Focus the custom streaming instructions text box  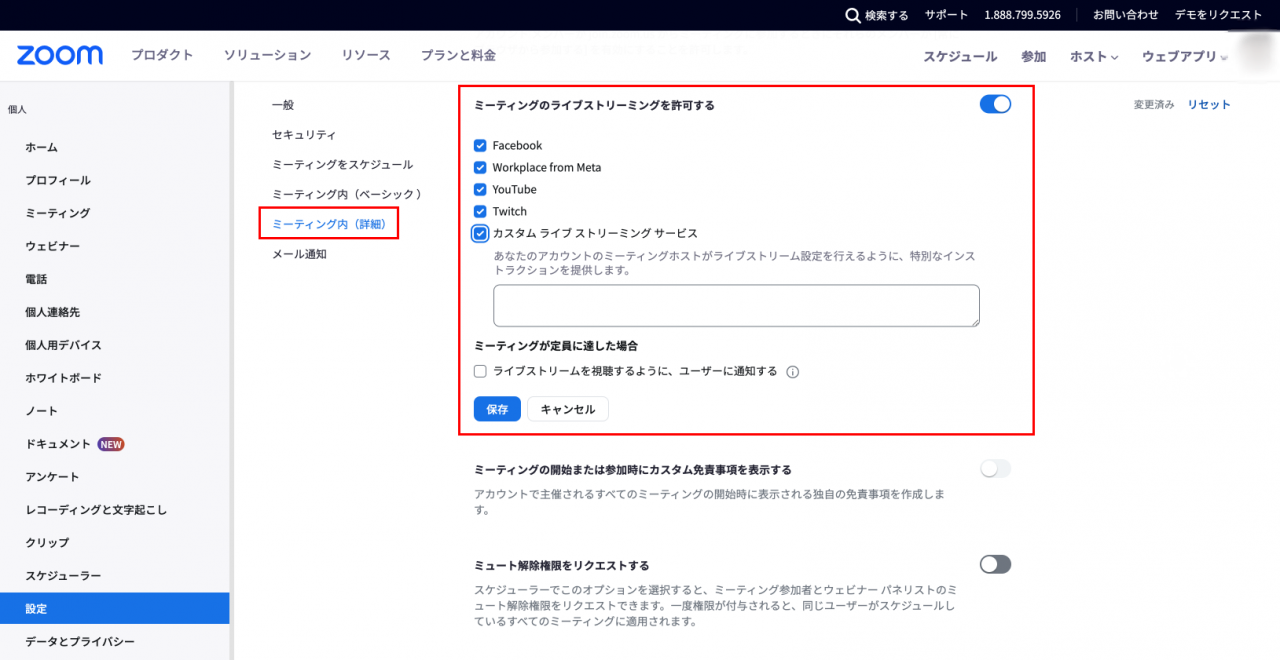pos(736,306)
